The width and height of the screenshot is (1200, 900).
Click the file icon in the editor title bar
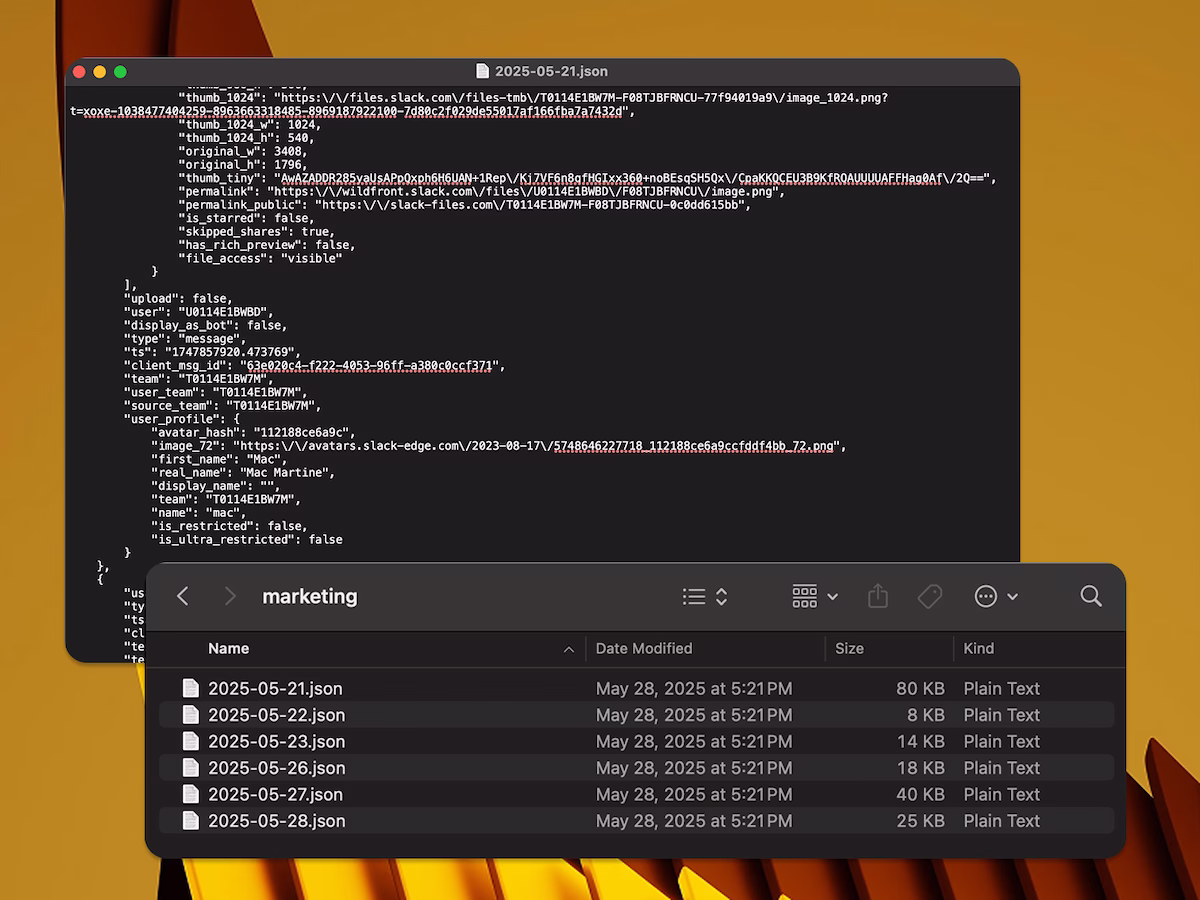point(480,71)
